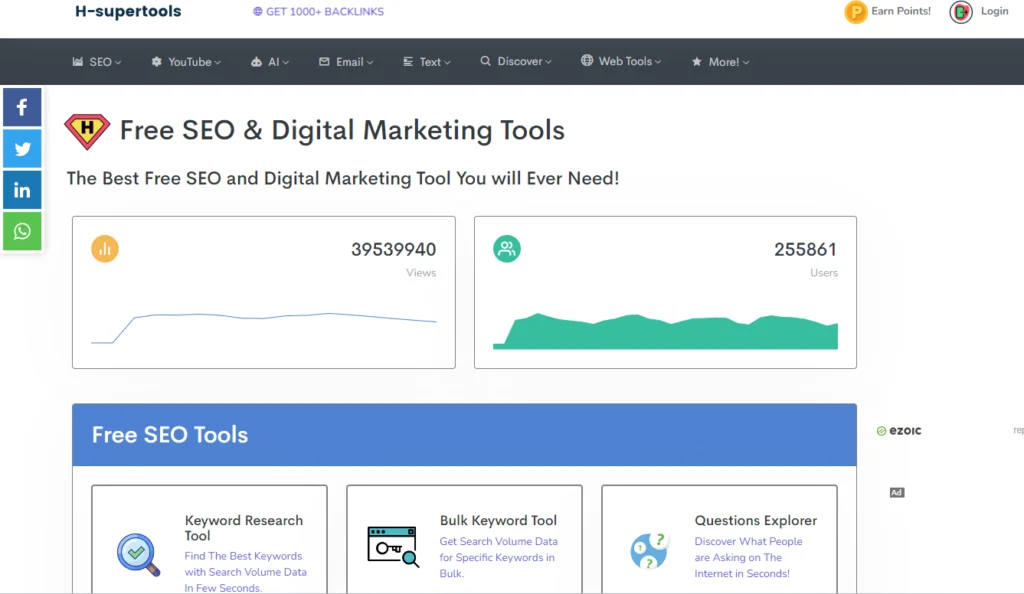This screenshot has height=594, width=1024.
Task: Open the Email menu label
Action: 349,62
